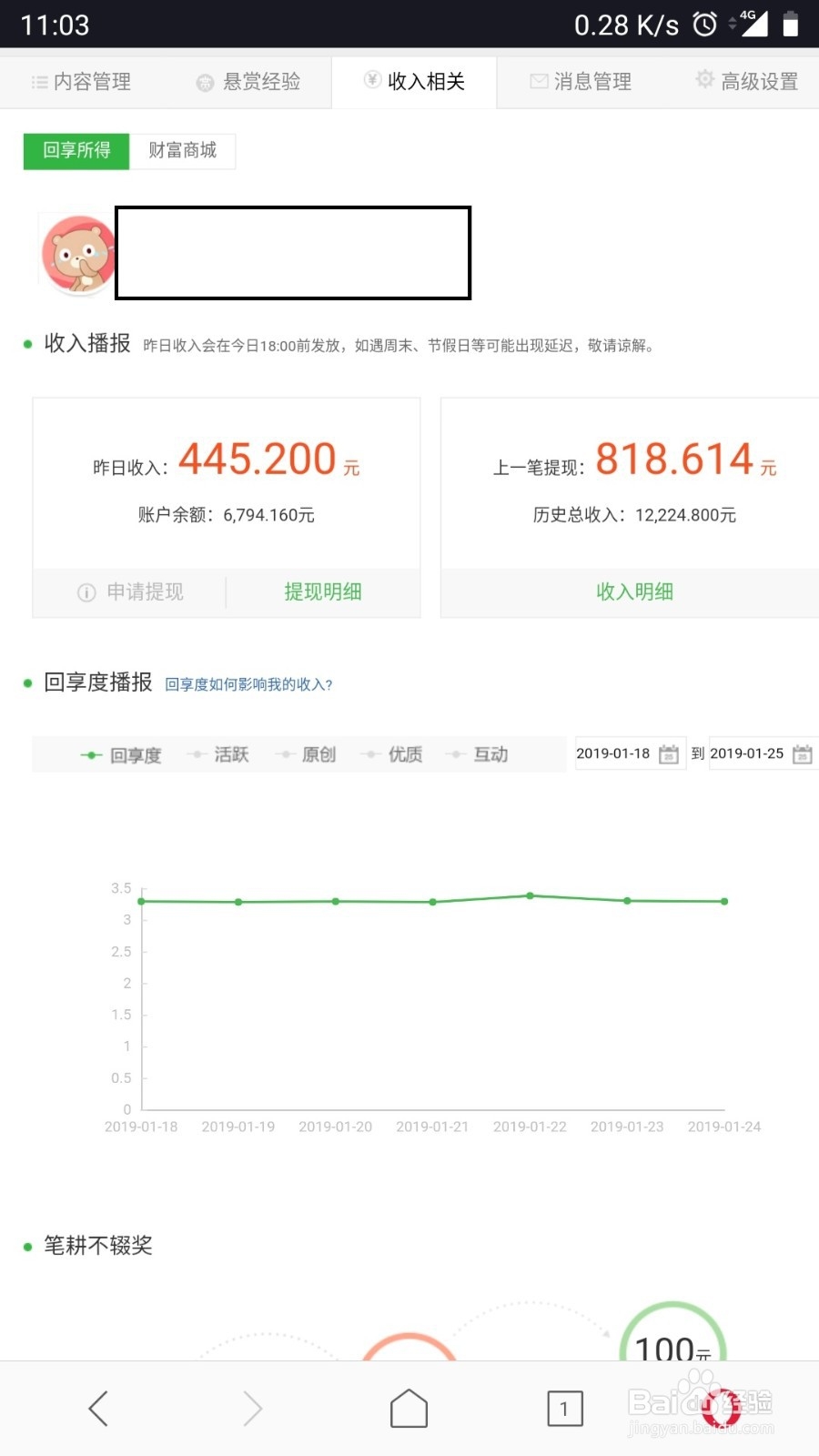Screen dimensions: 819x1456
Task: Click the bear avatar picture
Action: (78, 255)
